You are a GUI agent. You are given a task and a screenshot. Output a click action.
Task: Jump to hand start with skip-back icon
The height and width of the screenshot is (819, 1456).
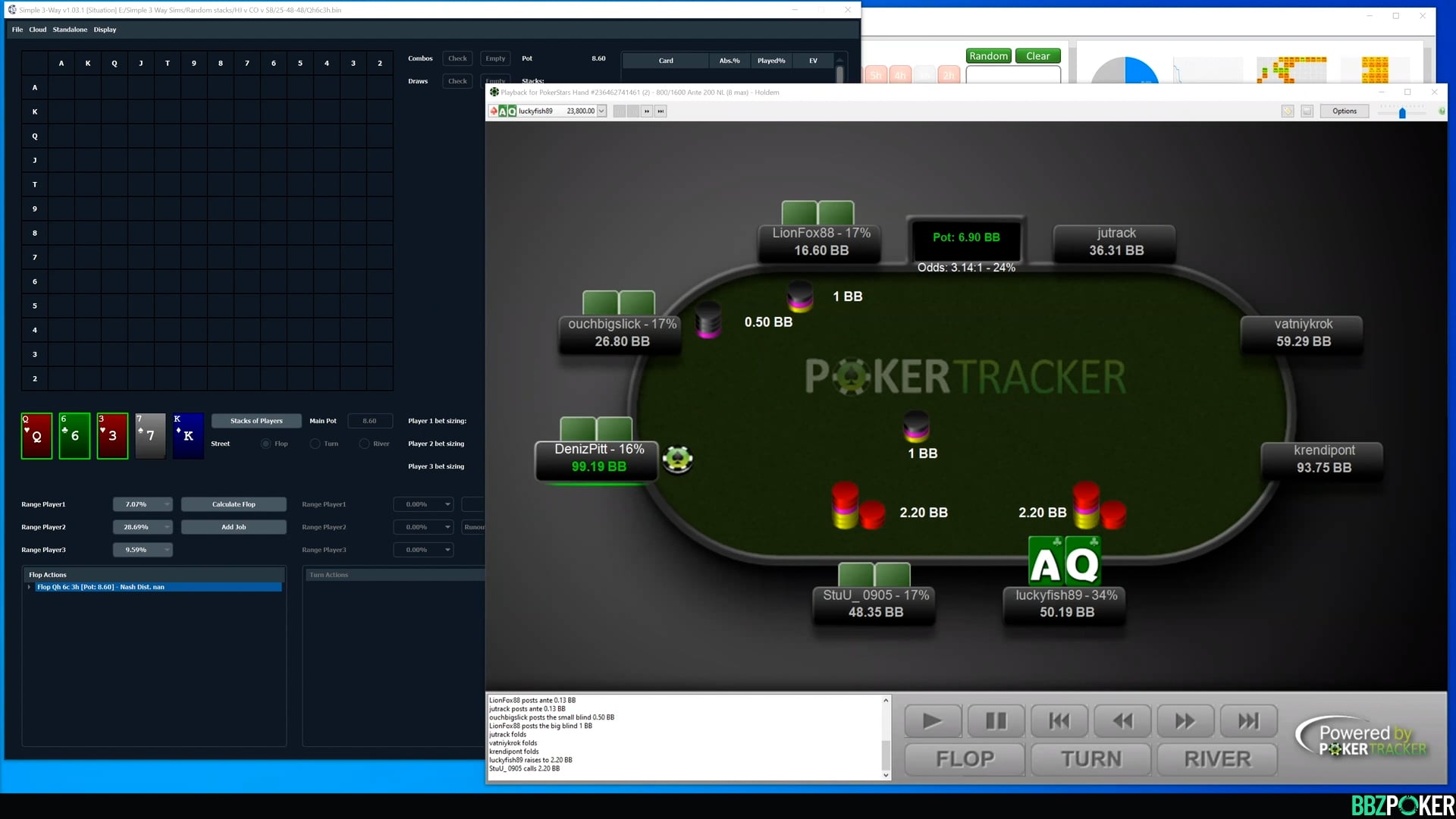tap(1059, 720)
